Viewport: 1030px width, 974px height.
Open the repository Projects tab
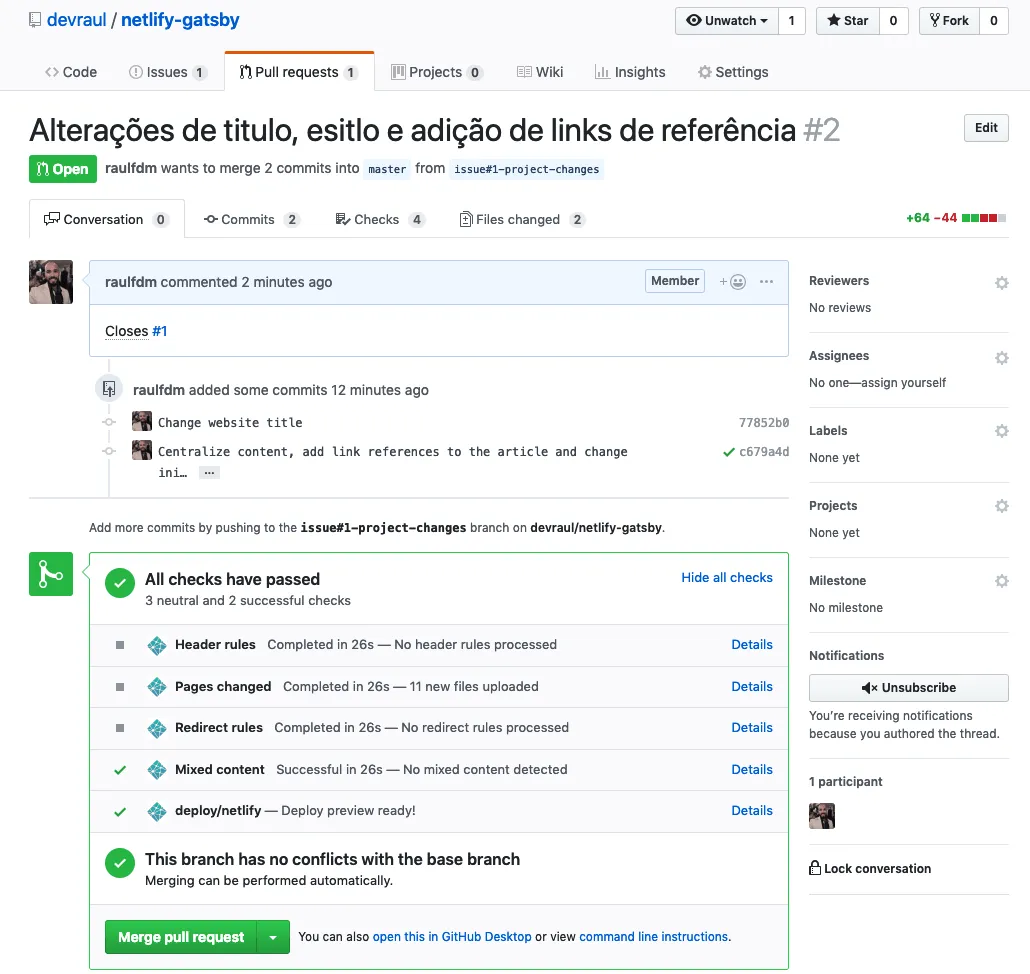pos(437,72)
